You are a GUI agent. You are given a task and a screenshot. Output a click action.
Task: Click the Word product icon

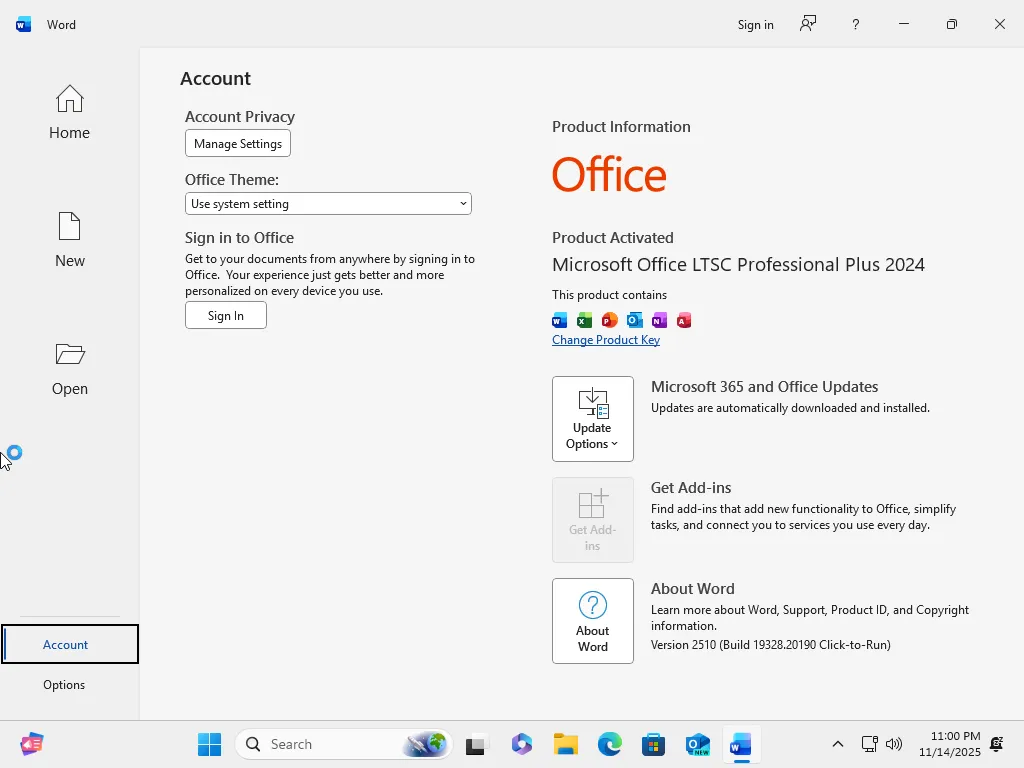coord(560,320)
